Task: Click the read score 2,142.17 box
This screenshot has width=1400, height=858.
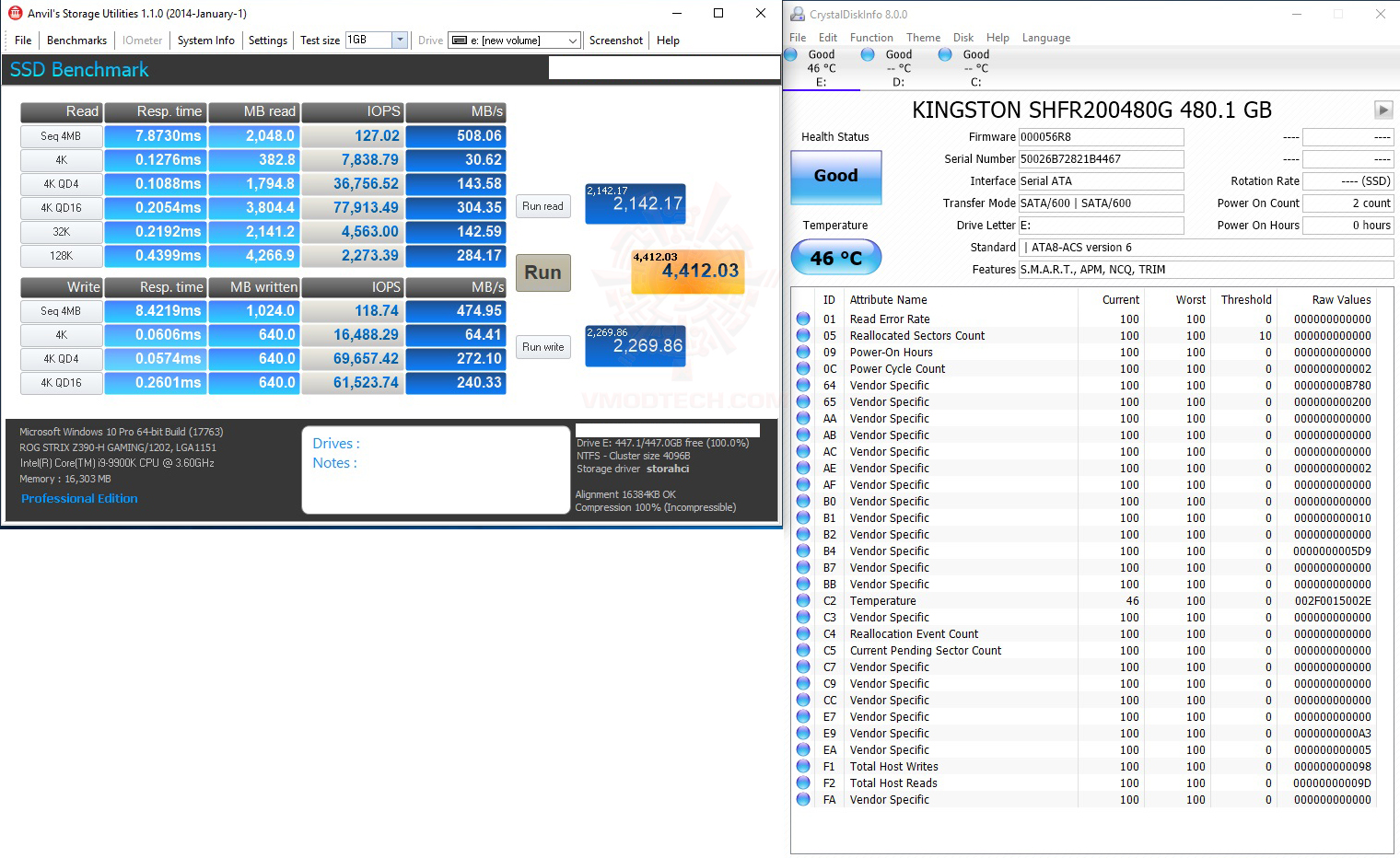Action: pos(636,203)
